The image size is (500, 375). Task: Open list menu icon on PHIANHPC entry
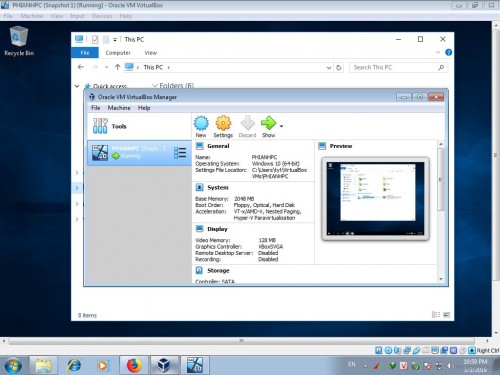click(180, 153)
